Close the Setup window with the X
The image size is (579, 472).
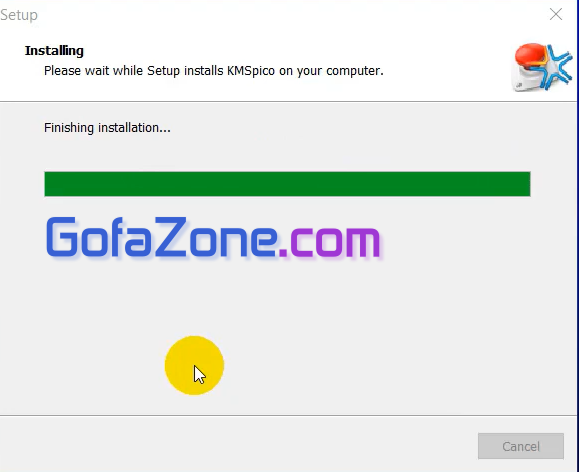556,14
